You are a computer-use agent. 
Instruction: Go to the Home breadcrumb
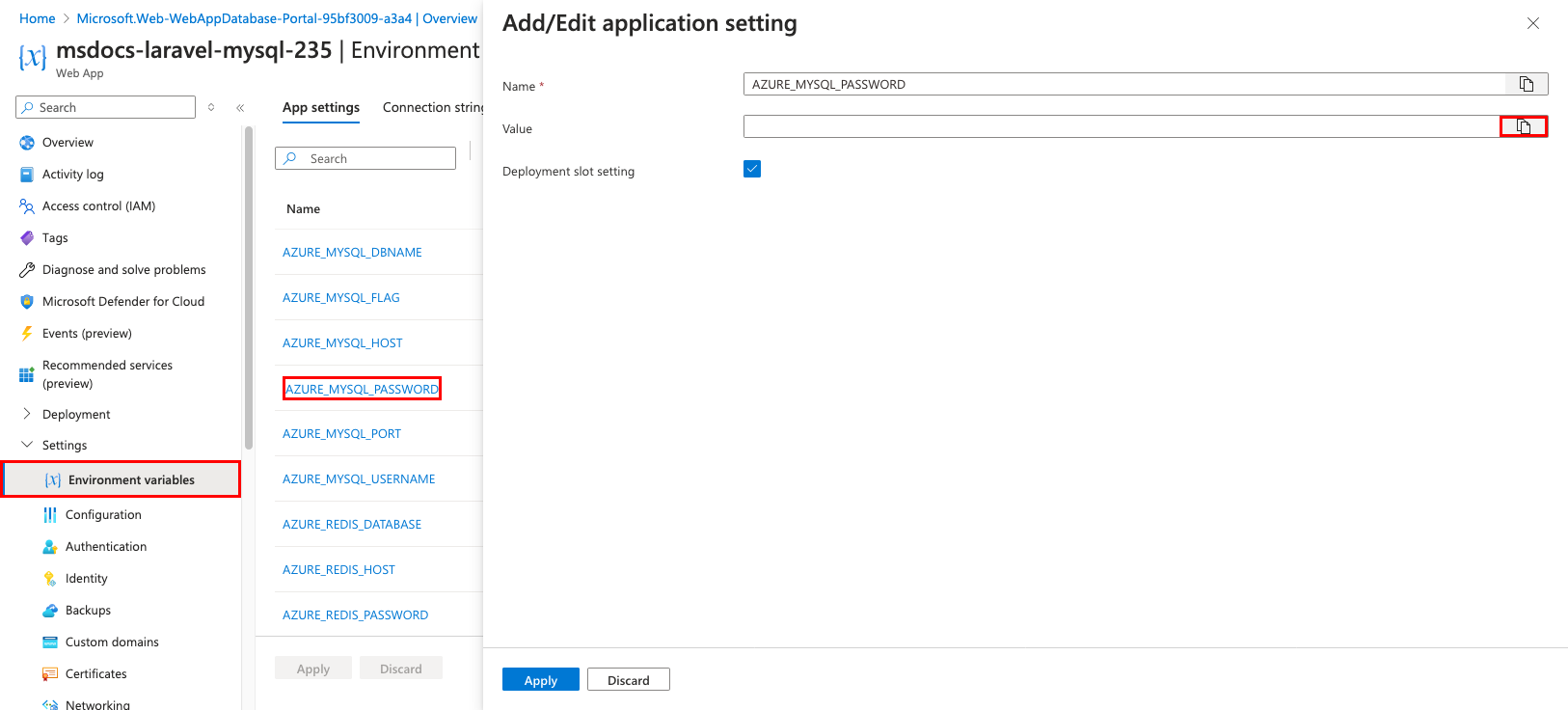38,18
